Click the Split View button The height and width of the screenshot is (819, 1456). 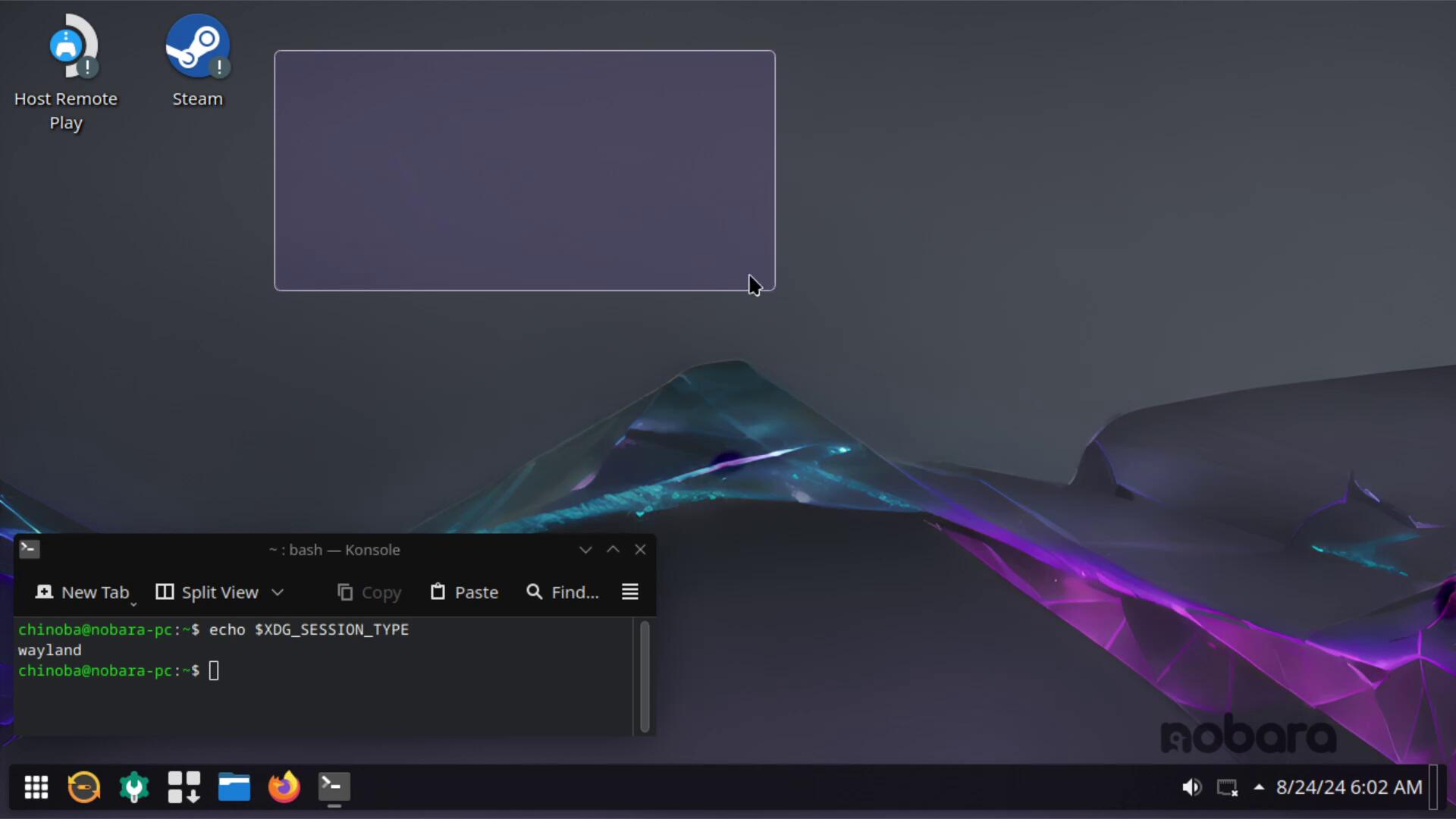tap(207, 592)
